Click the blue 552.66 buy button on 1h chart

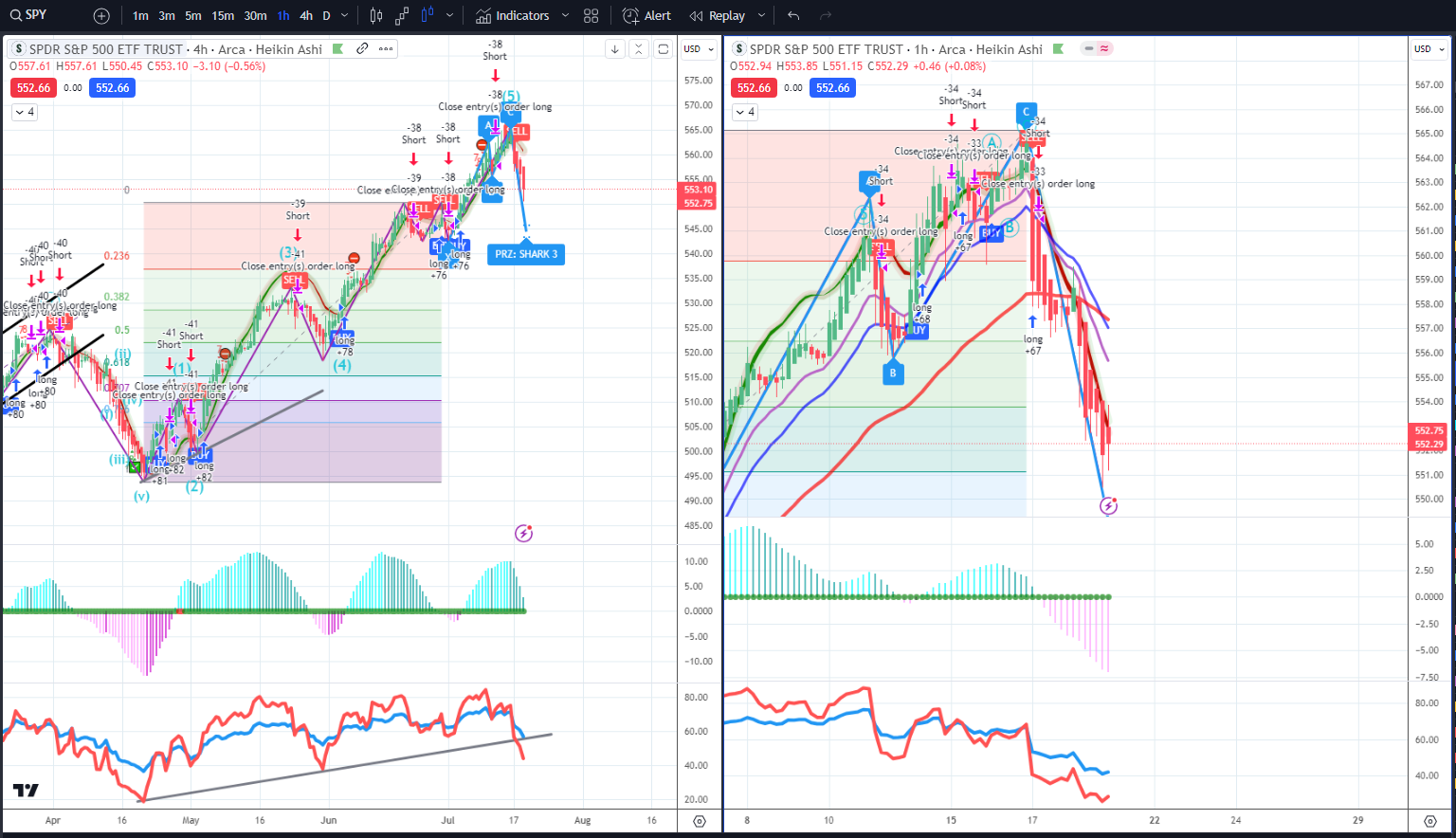(x=833, y=88)
